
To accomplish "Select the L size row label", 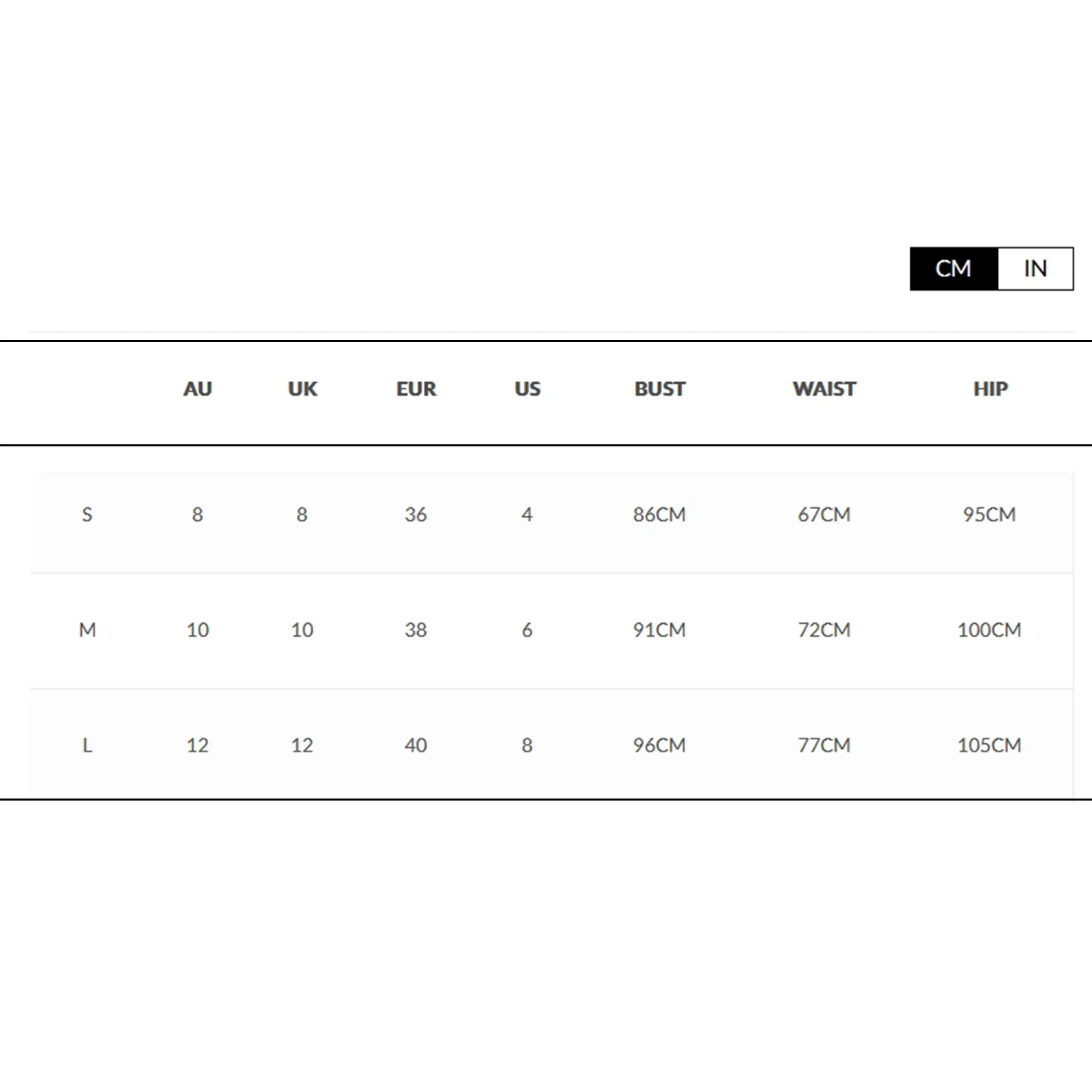I will [x=87, y=745].
